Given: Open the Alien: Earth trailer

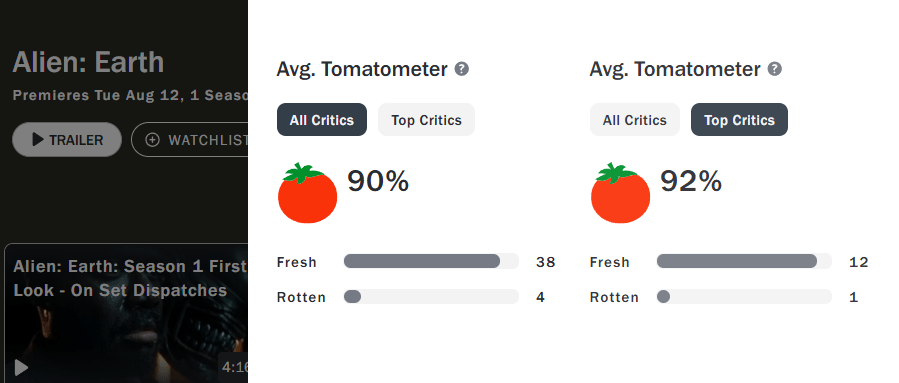Looking at the screenshot, I should pos(67,139).
